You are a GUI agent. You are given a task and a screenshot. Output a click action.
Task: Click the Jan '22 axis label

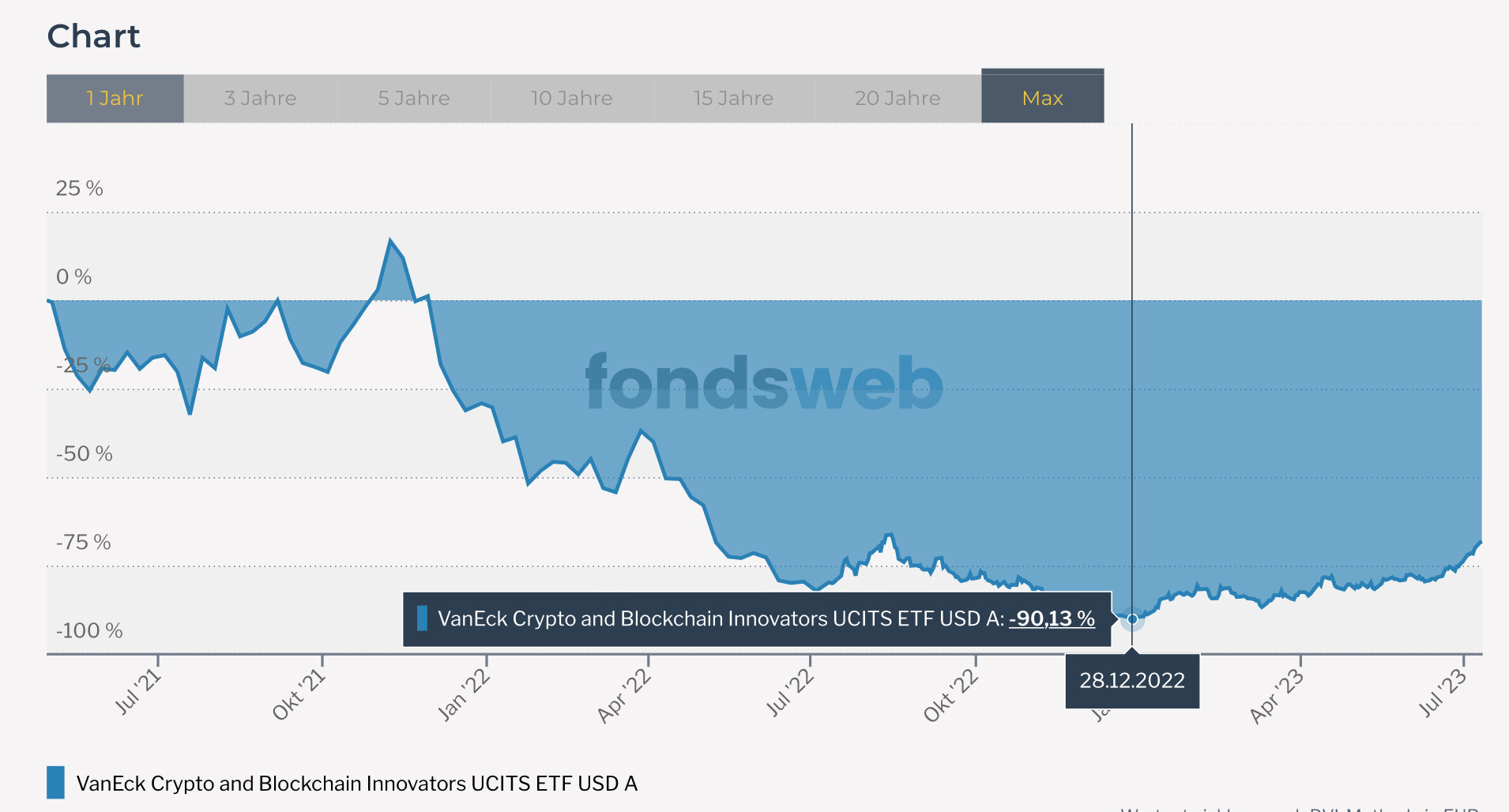(x=464, y=694)
